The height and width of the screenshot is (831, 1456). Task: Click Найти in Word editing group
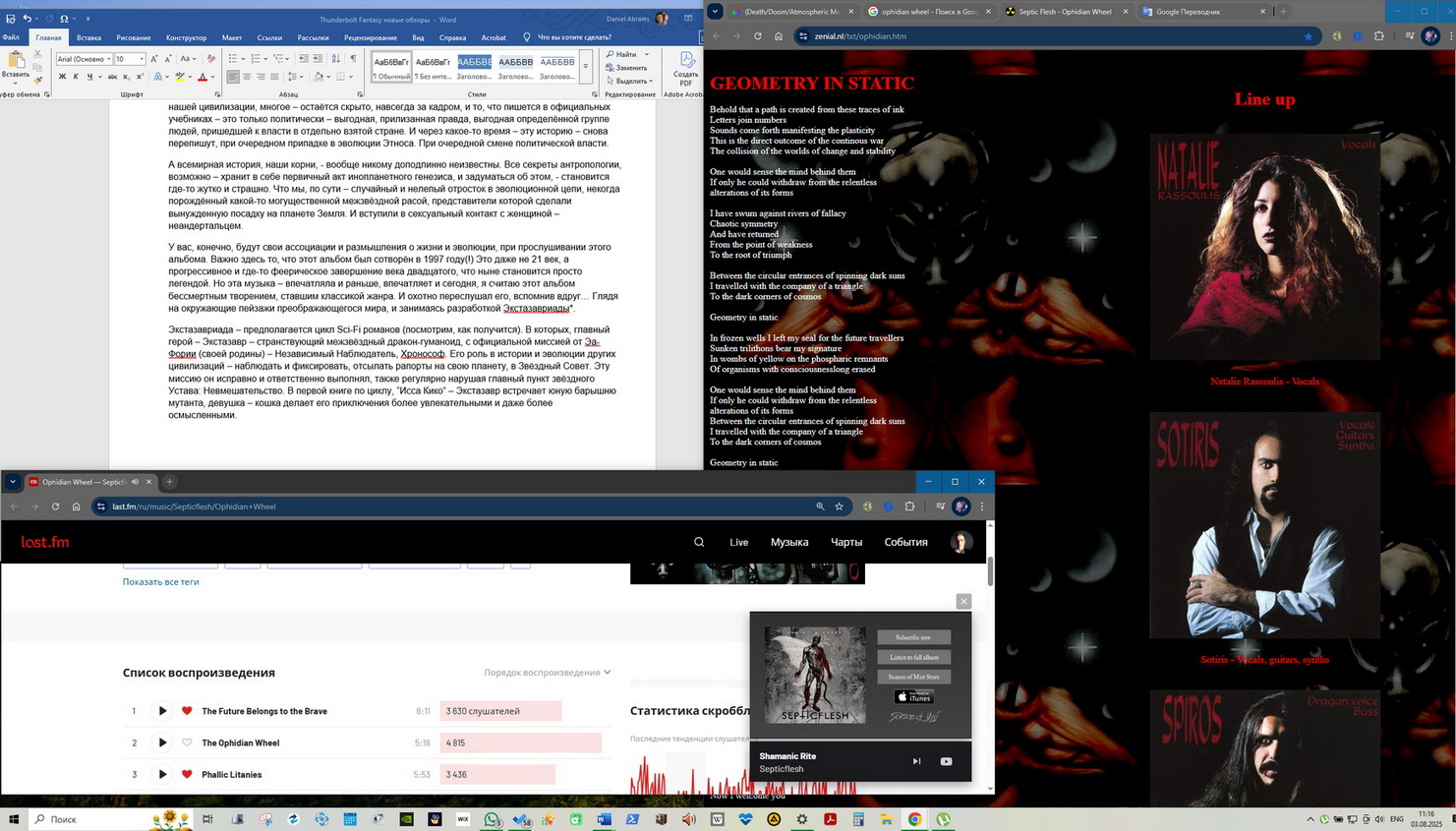point(621,54)
